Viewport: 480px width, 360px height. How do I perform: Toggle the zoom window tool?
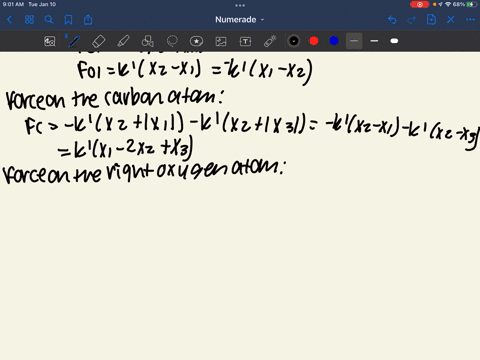(x=50, y=41)
